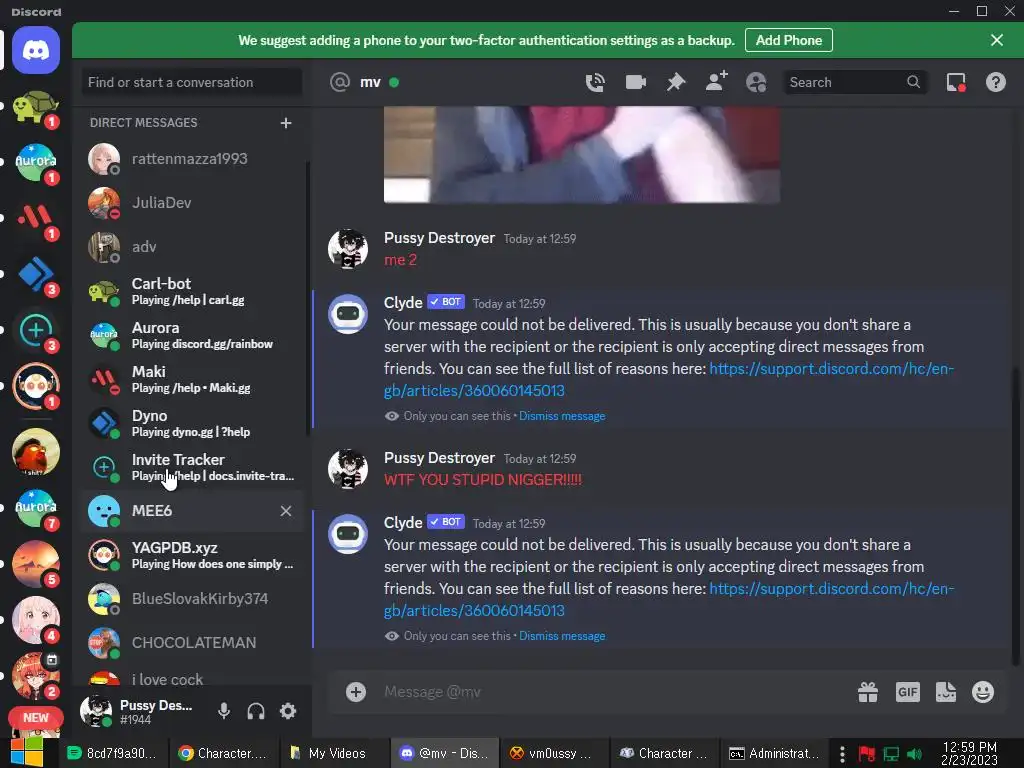Switch to vm0ussy taskbar window

pyautogui.click(x=555, y=753)
